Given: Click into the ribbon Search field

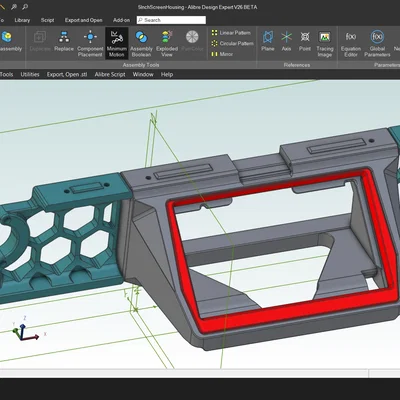Looking at the screenshot, I should click(171, 20).
